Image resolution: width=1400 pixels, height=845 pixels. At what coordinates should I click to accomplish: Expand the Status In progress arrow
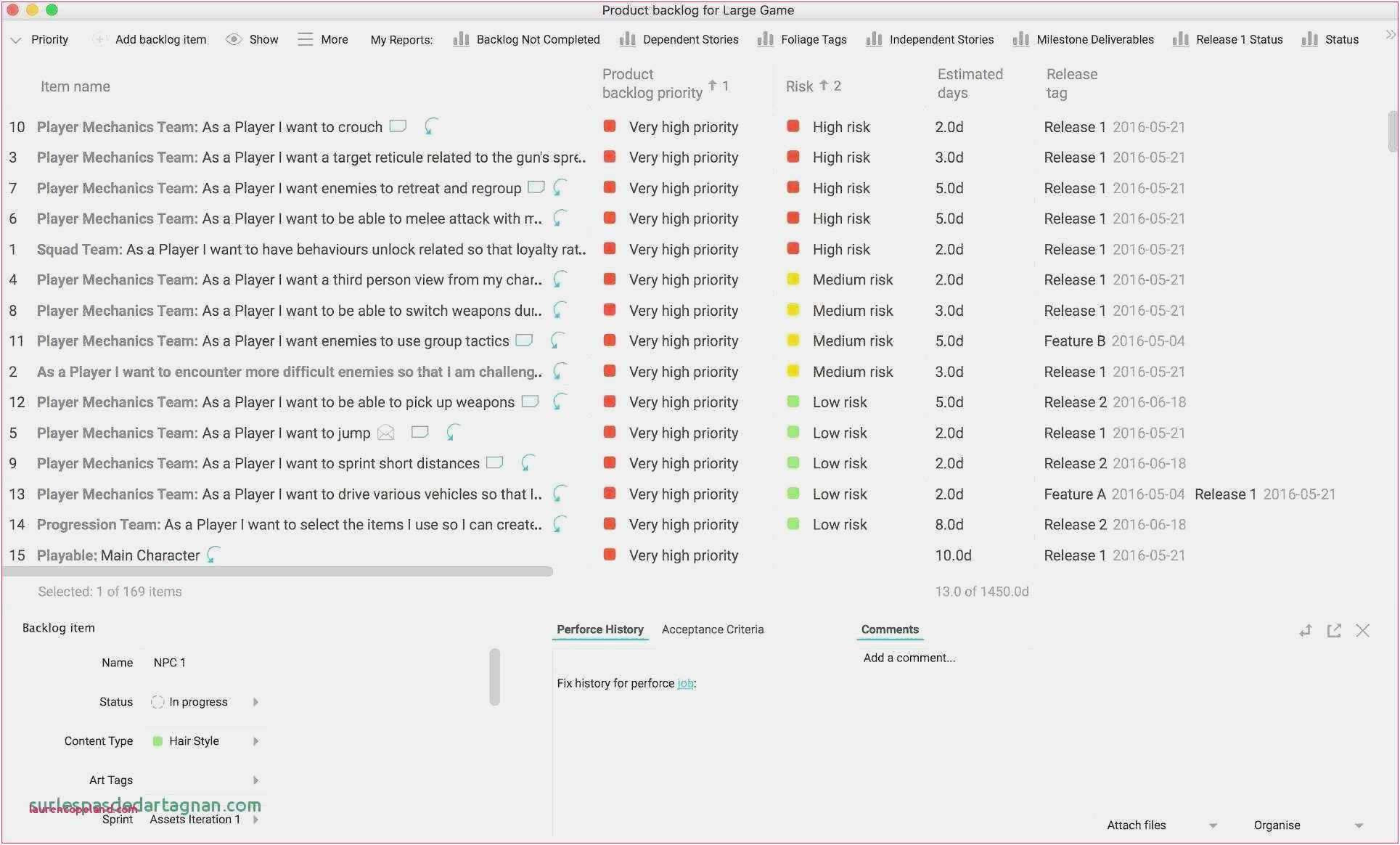tap(255, 702)
